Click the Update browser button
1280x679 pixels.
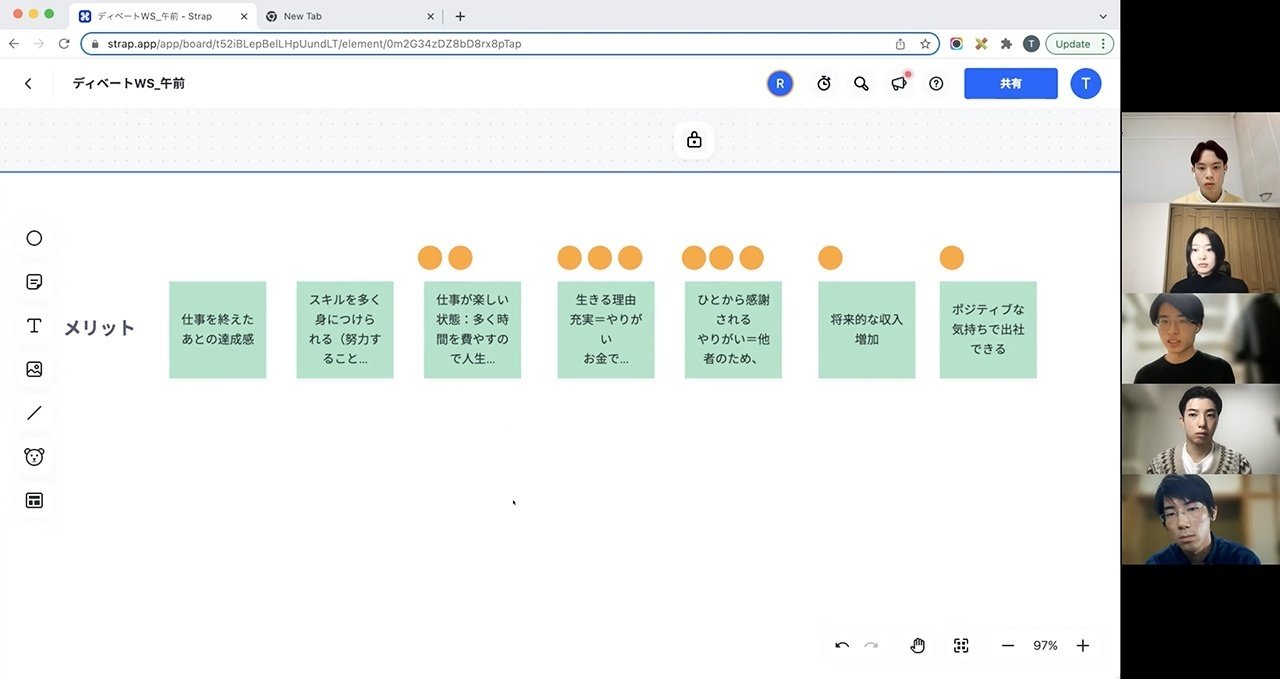(x=1072, y=43)
